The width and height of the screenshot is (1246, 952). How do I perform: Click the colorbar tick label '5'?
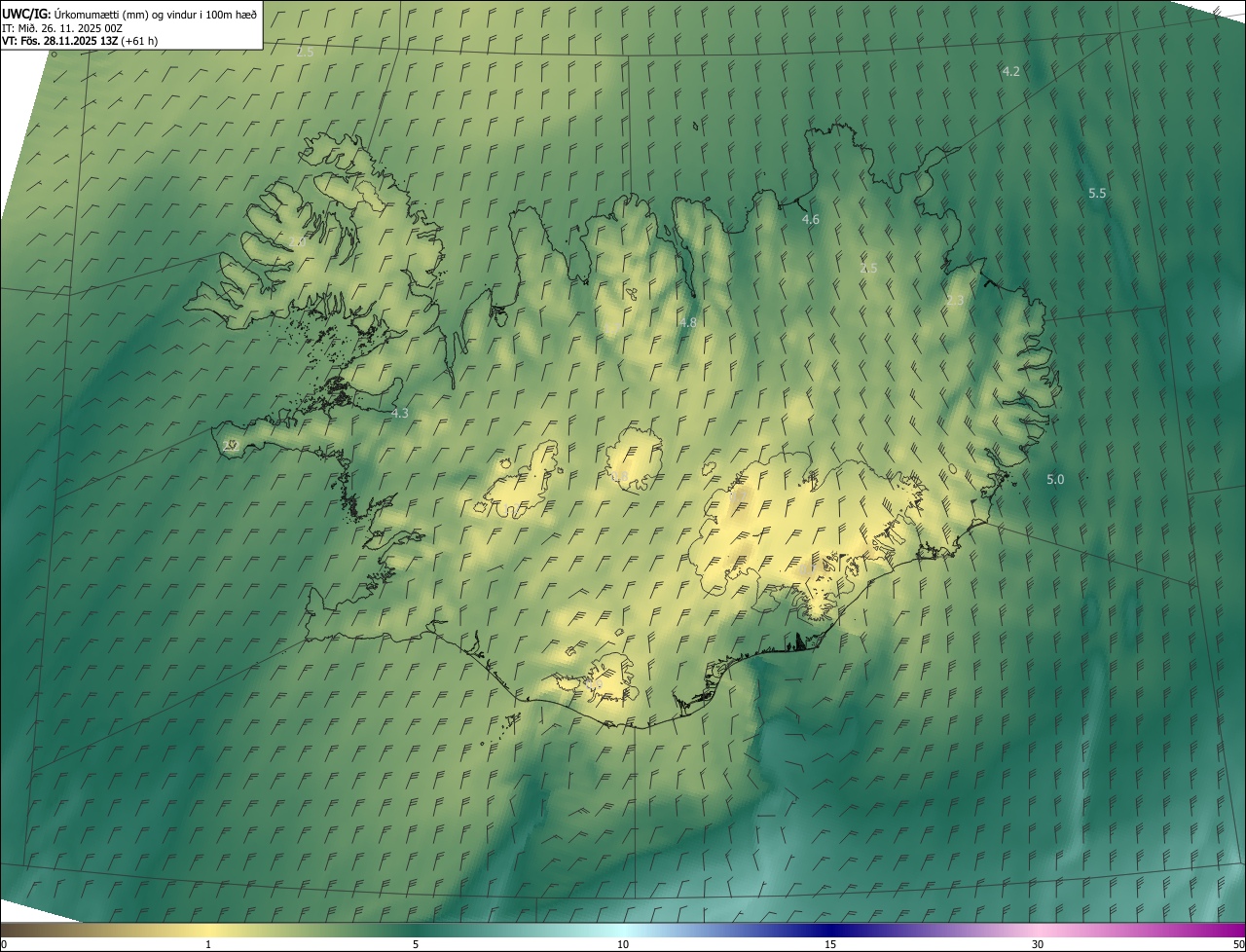click(416, 944)
